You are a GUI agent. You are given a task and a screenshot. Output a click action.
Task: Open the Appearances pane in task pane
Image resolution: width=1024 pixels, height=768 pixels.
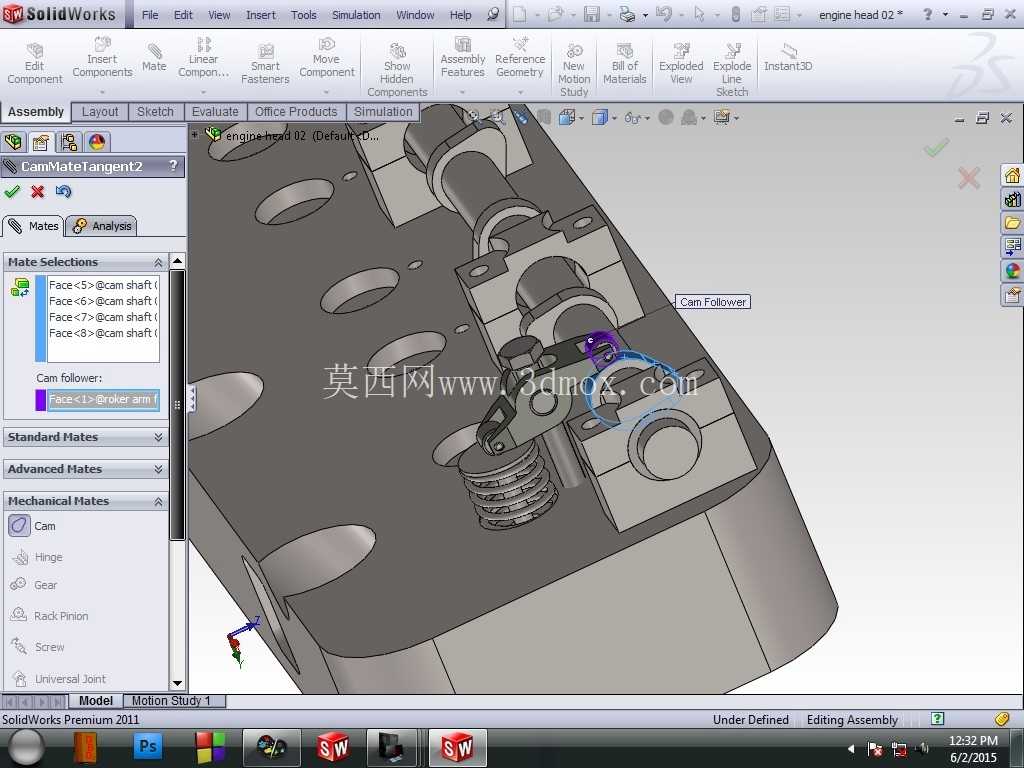pyautogui.click(x=1012, y=270)
